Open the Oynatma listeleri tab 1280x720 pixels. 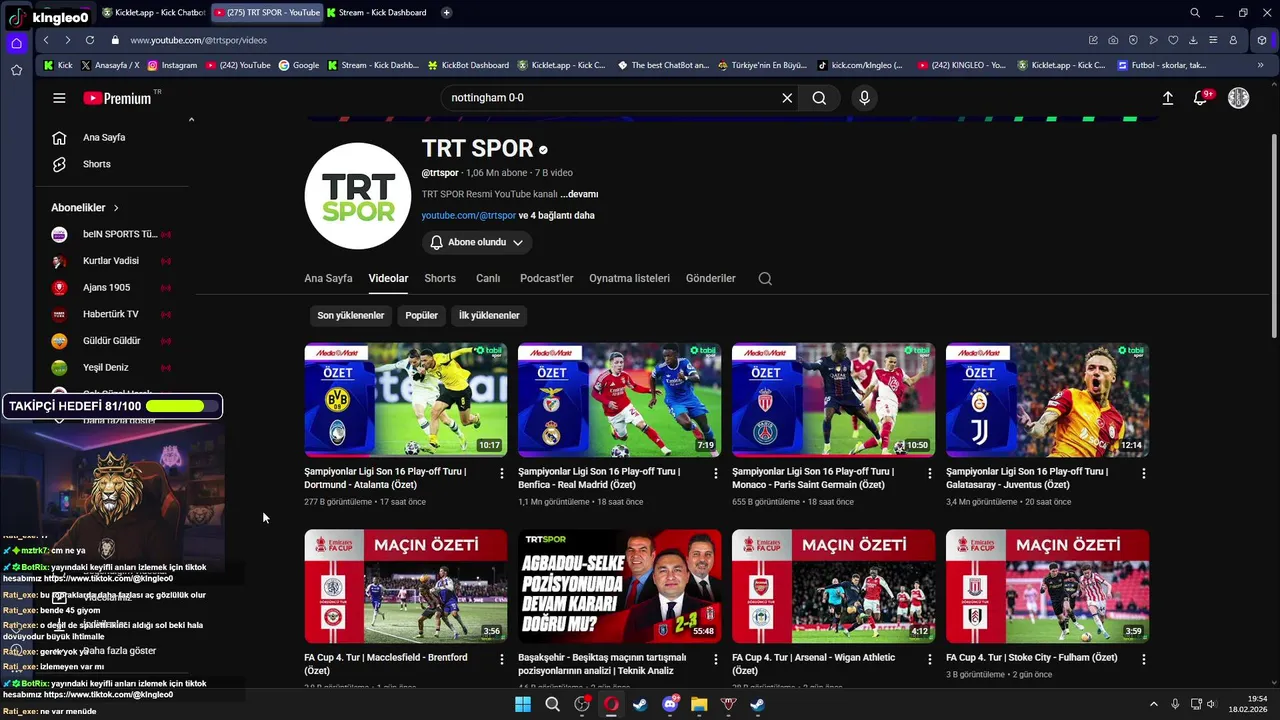[629, 278]
